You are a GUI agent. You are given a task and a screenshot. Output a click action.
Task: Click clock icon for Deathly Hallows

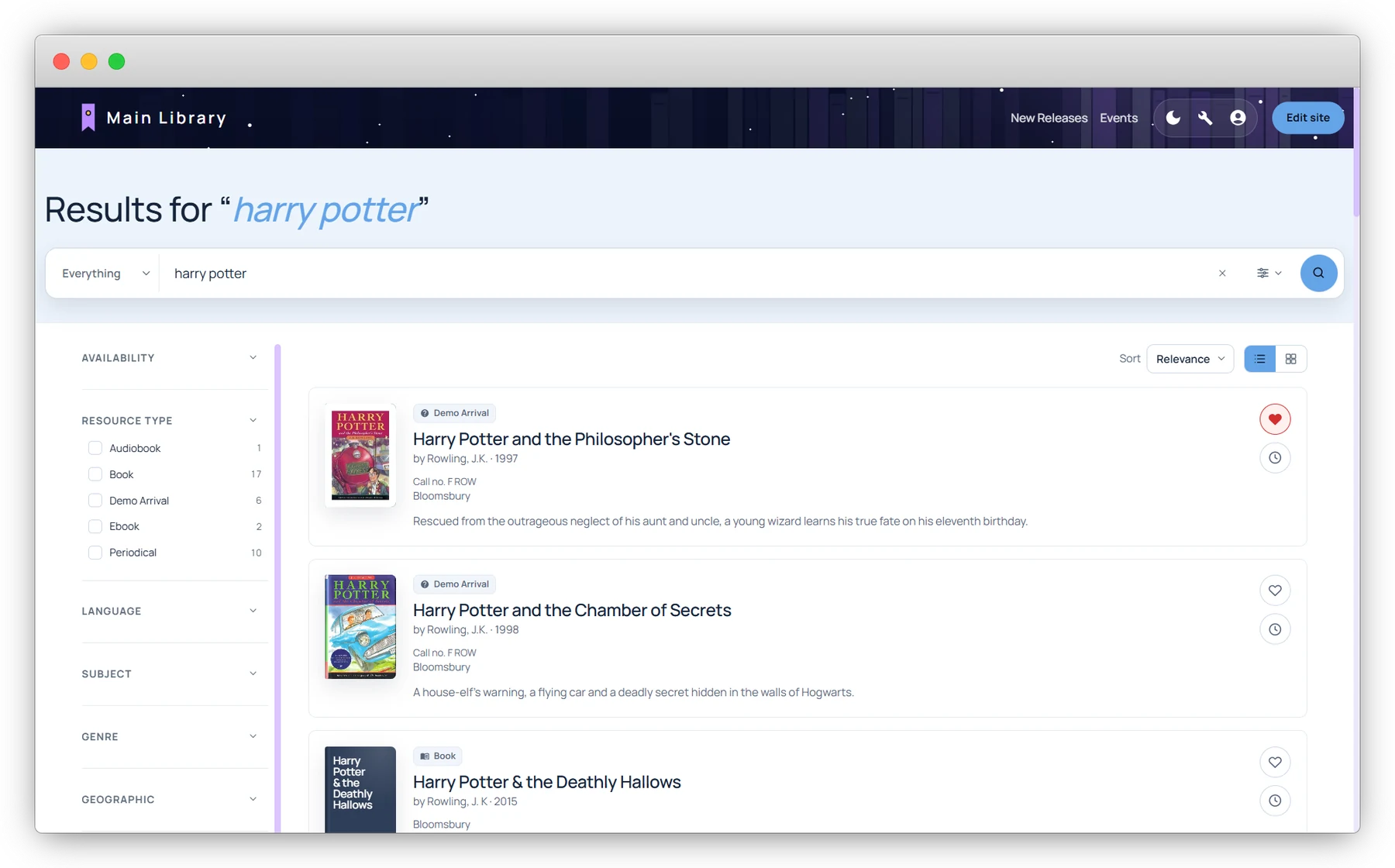[1275, 801]
